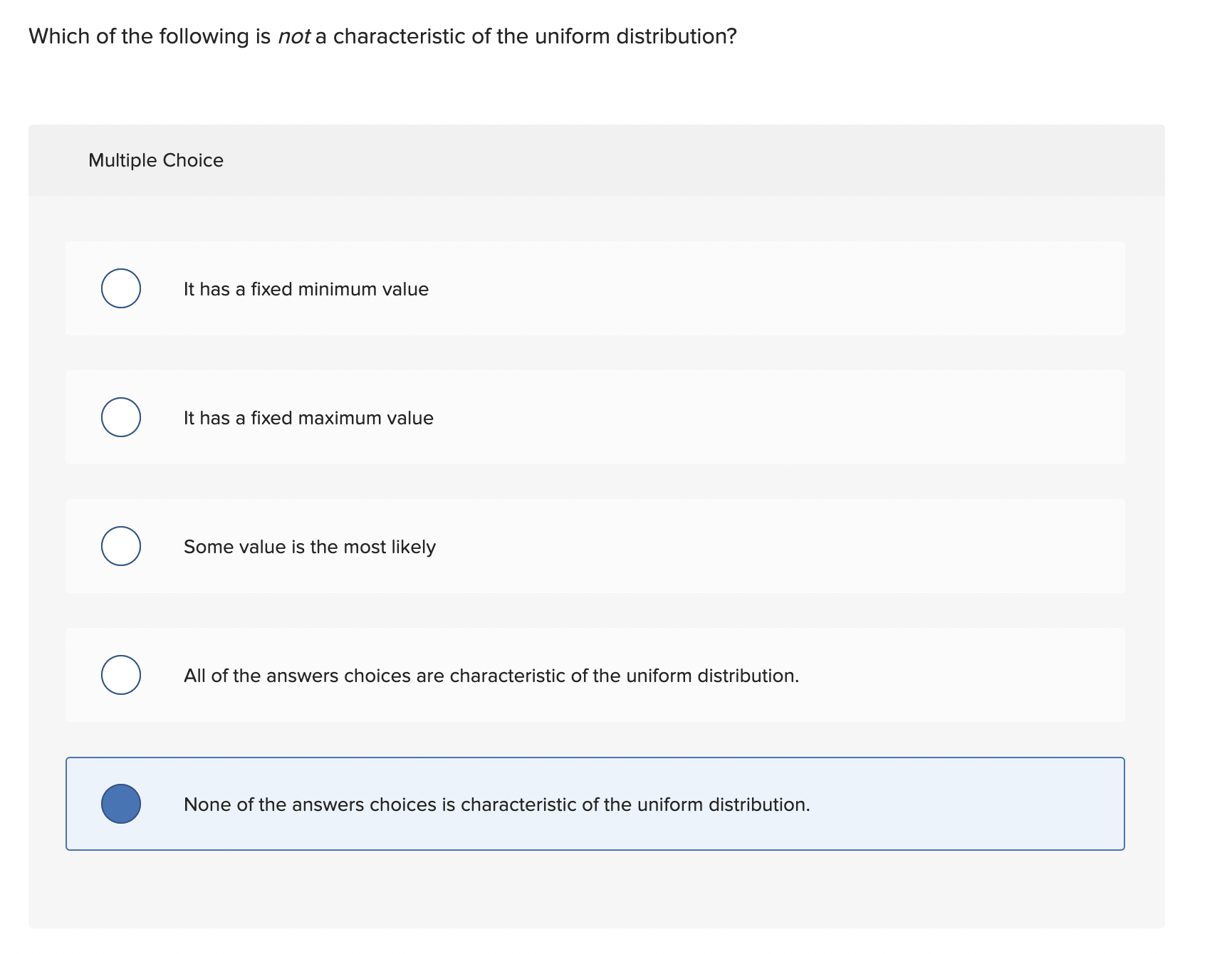The height and width of the screenshot is (954, 1232).
Task: Click the 'Multiple Choice' header label
Action: 156,160
